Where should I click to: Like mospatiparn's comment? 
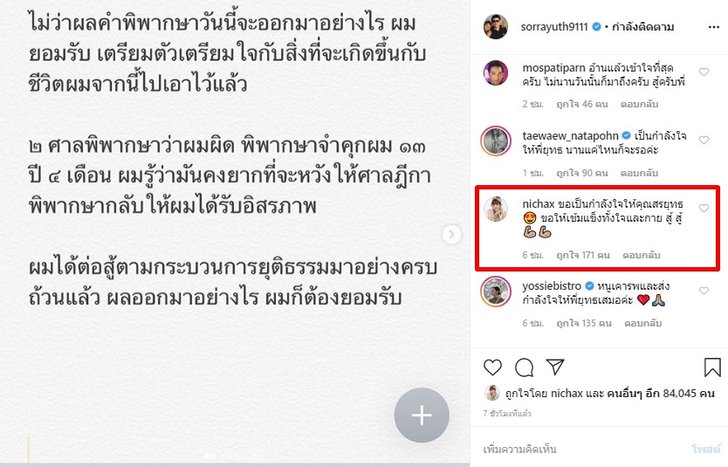[x=704, y=72]
